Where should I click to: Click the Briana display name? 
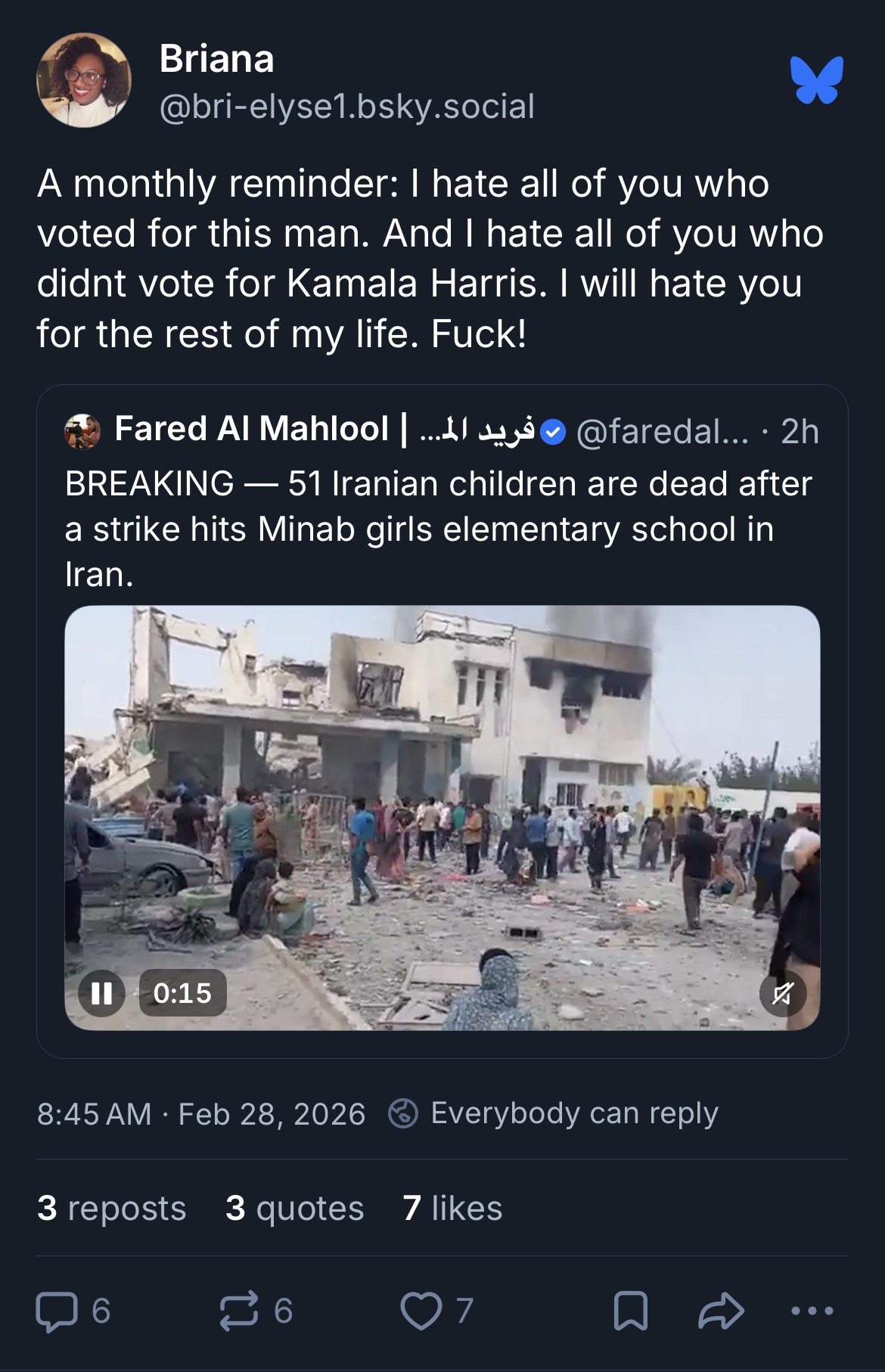point(216,59)
